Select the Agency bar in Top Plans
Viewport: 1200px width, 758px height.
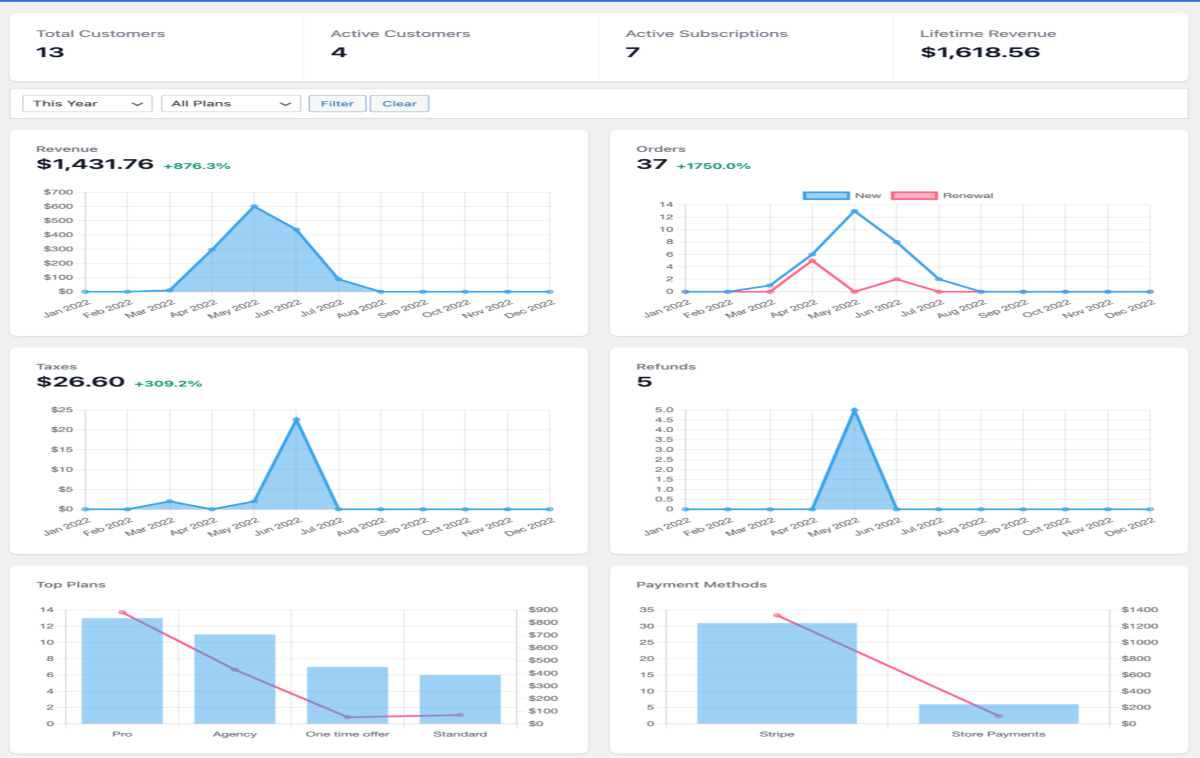pos(234,679)
